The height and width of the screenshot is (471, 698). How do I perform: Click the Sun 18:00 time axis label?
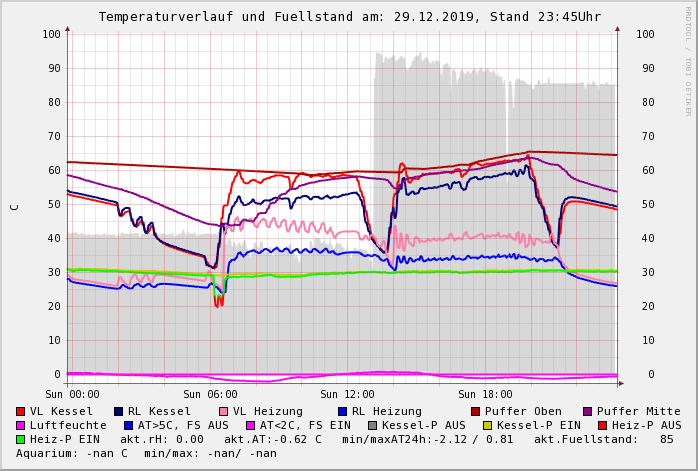(x=485, y=394)
